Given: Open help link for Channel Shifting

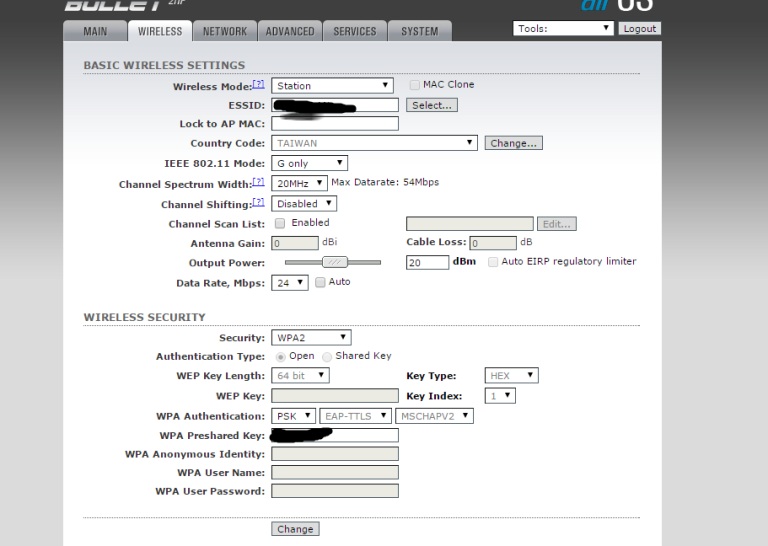Looking at the screenshot, I should pos(258,202).
